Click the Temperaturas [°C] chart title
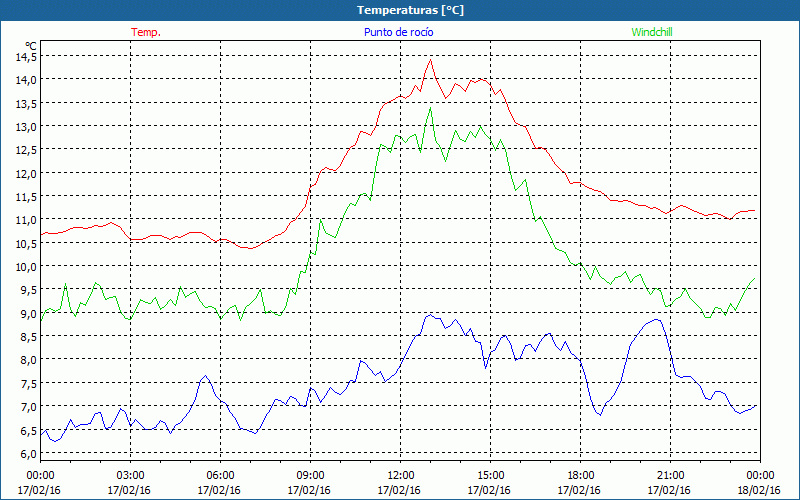The image size is (800, 500). (x=410, y=10)
